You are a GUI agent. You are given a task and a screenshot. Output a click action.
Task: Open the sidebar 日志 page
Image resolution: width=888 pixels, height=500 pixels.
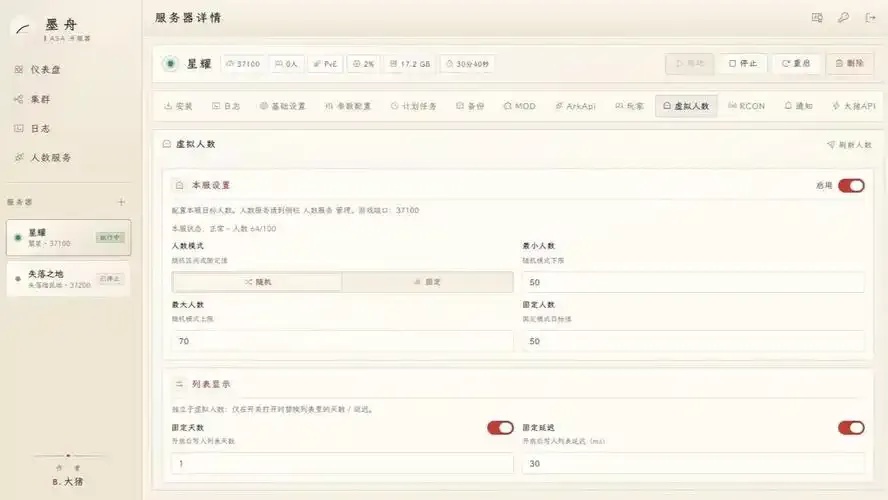coord(32,129)
